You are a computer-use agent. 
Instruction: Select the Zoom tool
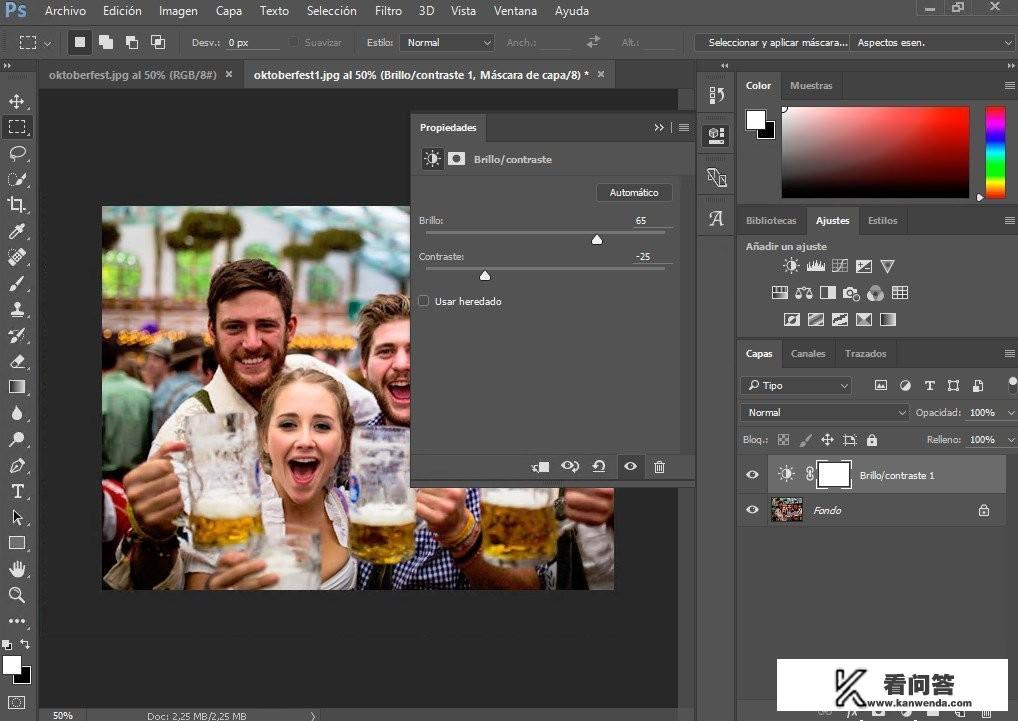point(17,595)
